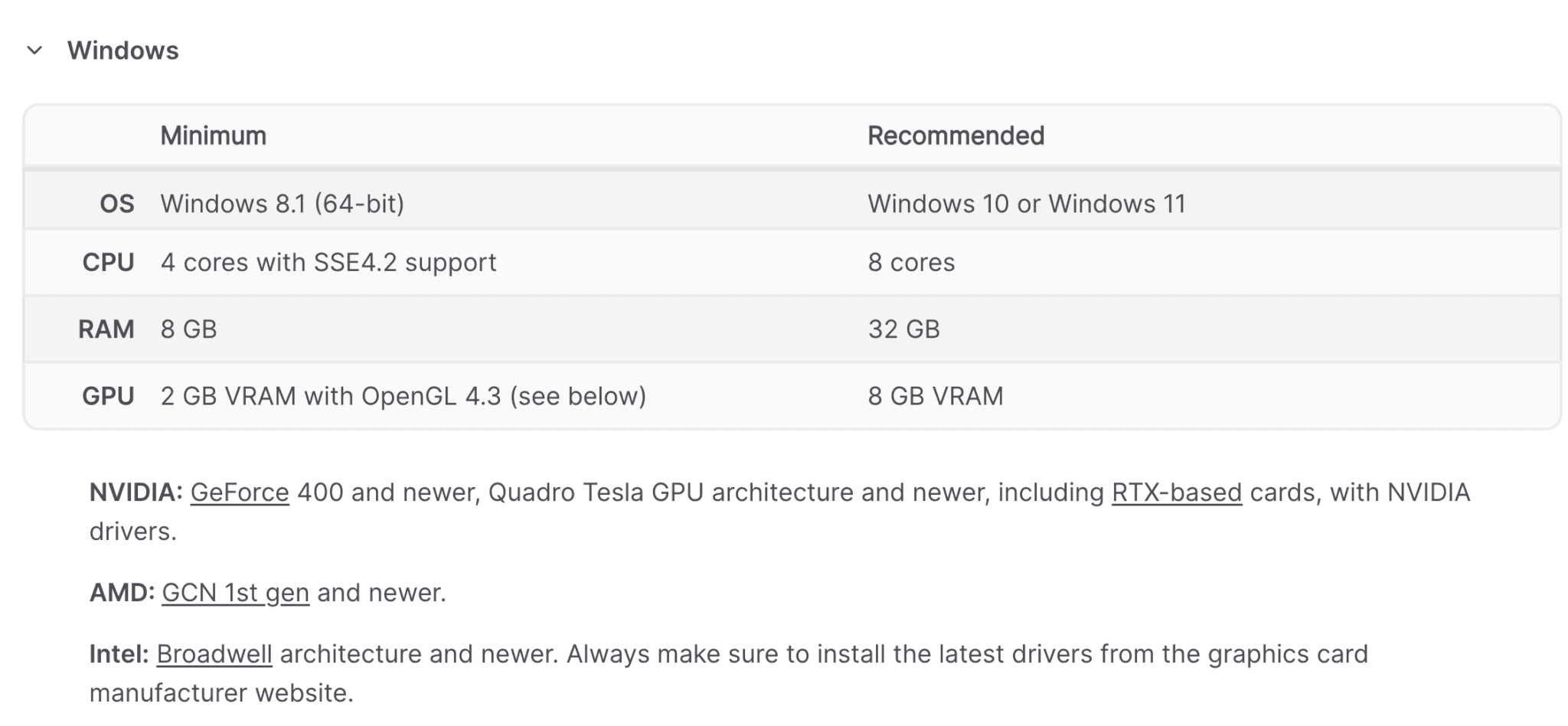Click the 4 cores with SSE4.2 cell
Screen dimensions: 1568x726
[x=328, y=263]
